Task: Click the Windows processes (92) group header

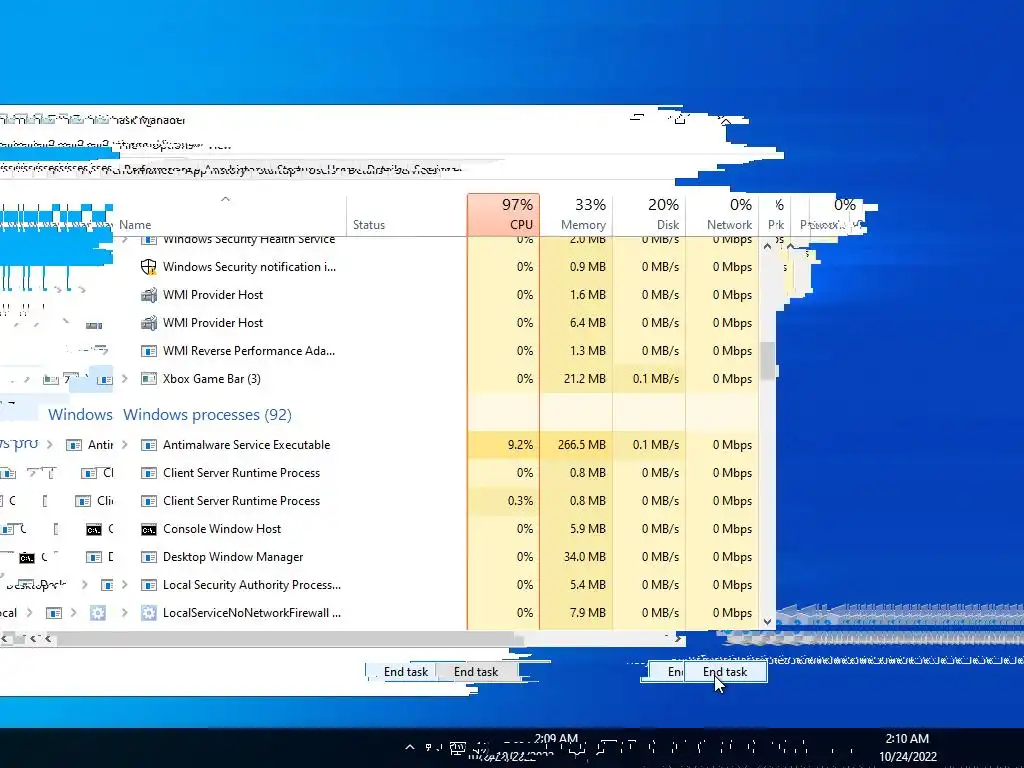Action: point(208,415)
